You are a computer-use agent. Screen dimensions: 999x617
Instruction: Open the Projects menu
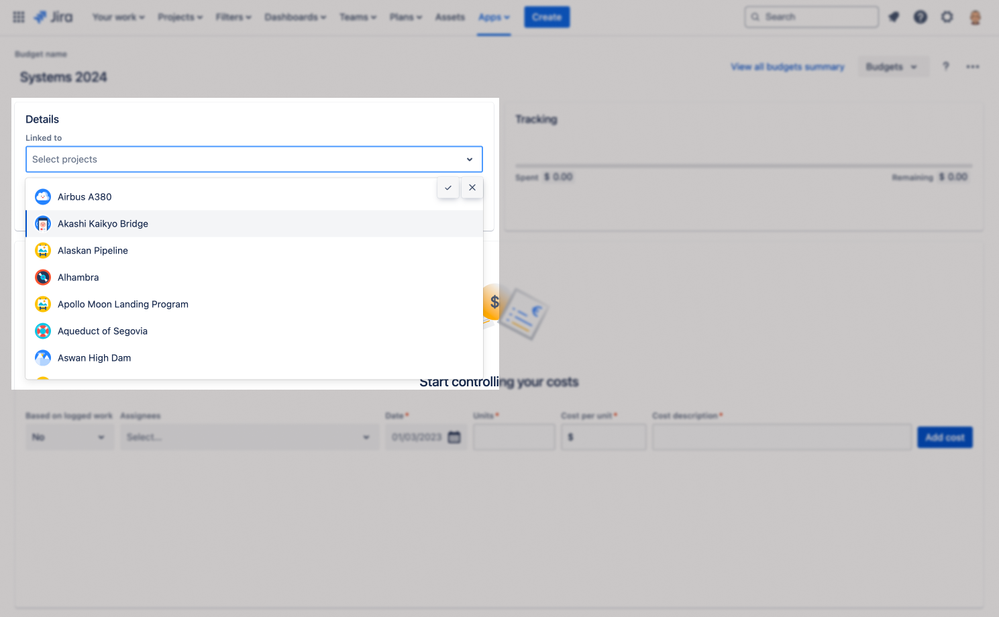[x=180, y=16]
